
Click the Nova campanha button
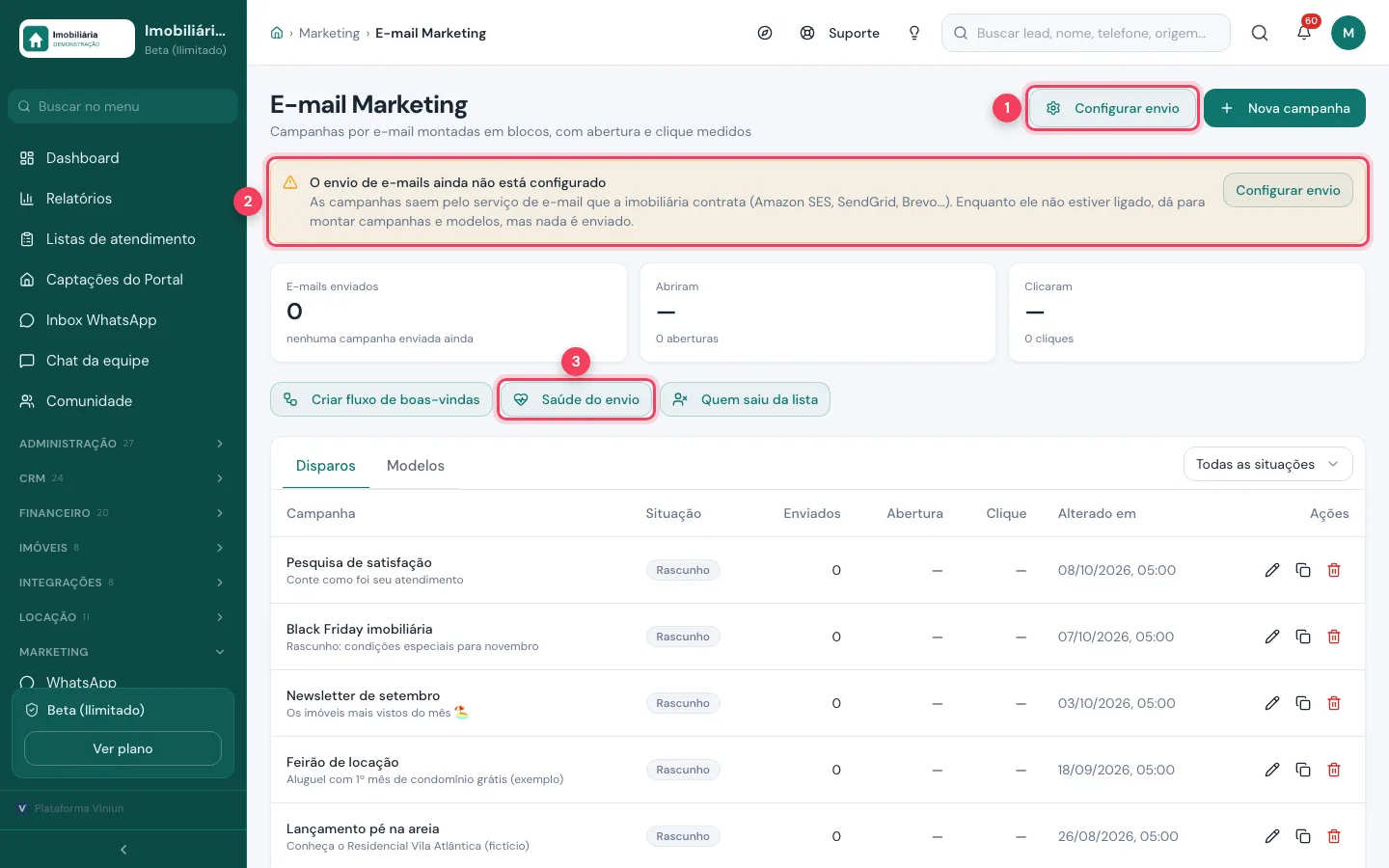pos(1285,108)
